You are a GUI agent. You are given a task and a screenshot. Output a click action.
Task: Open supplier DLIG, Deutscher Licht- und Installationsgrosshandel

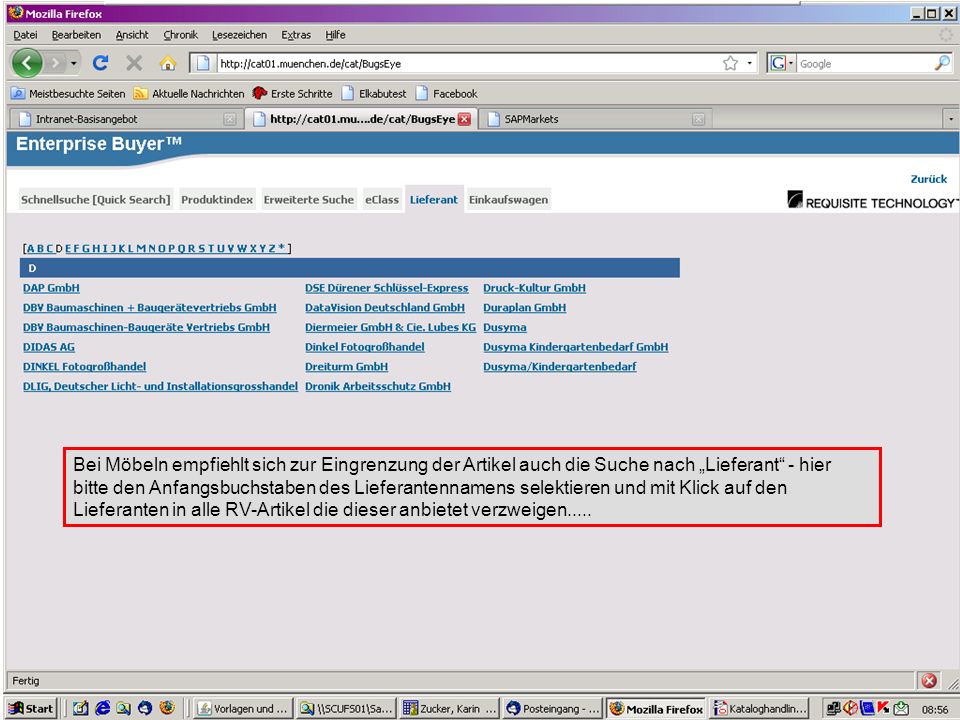click(x=160, y=386)
